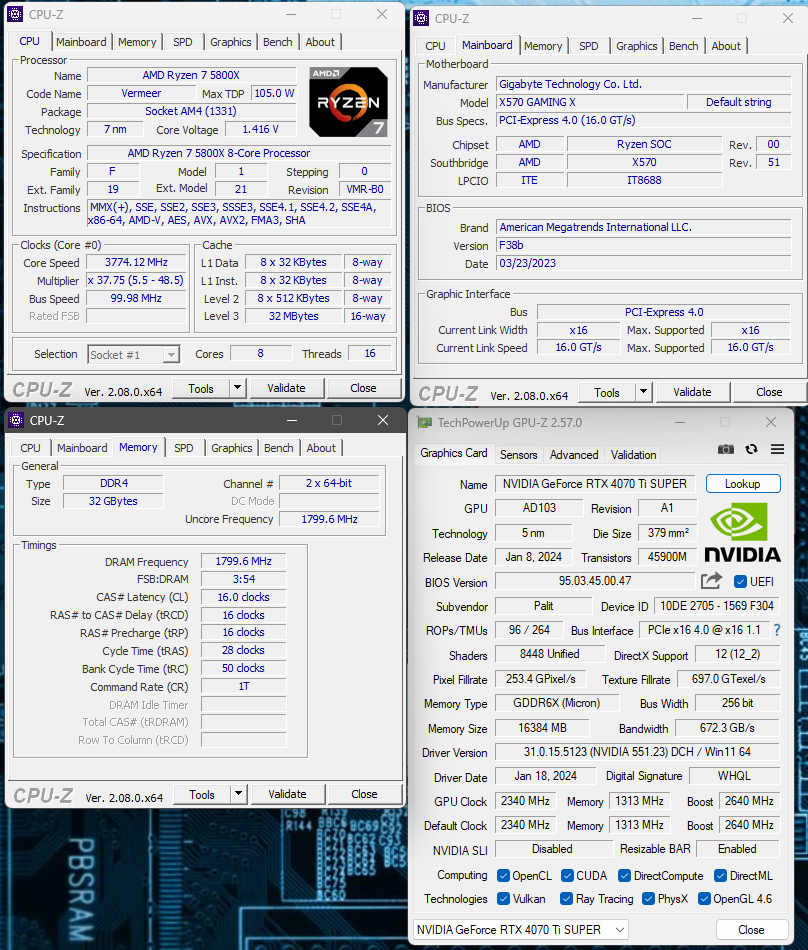Open About tab in Memory CPU-Z window
This screenshot has height=950, width=808.
click(x=320, y=448)
